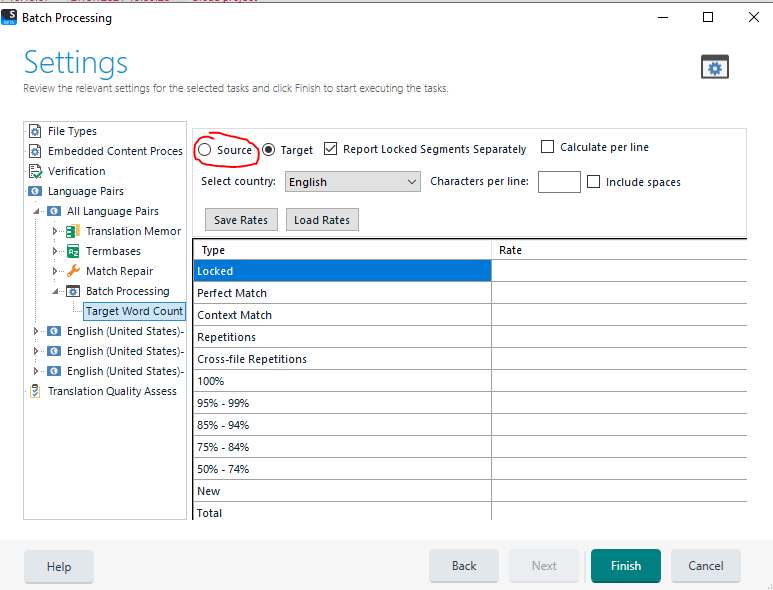This screenshot has height=590, width=773.
Task: Select the 85% - 94% row
Action: (x=343, y=425)
